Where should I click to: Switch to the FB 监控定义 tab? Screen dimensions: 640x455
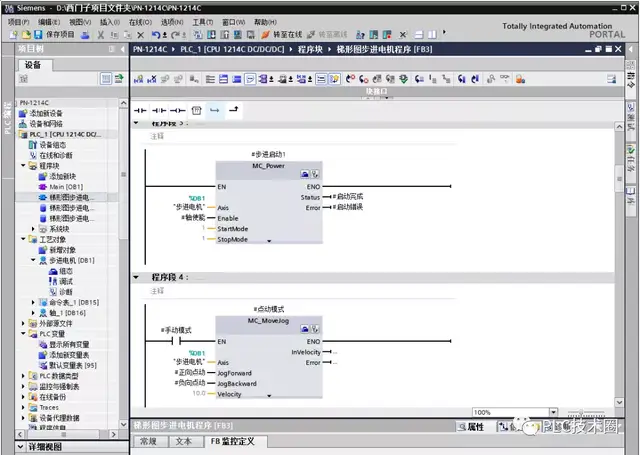[231, 441]
